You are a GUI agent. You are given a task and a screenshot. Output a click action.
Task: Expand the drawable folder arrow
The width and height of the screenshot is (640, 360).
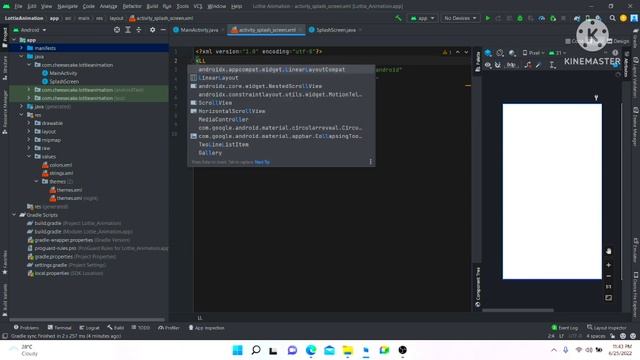[x=29, y=123]
